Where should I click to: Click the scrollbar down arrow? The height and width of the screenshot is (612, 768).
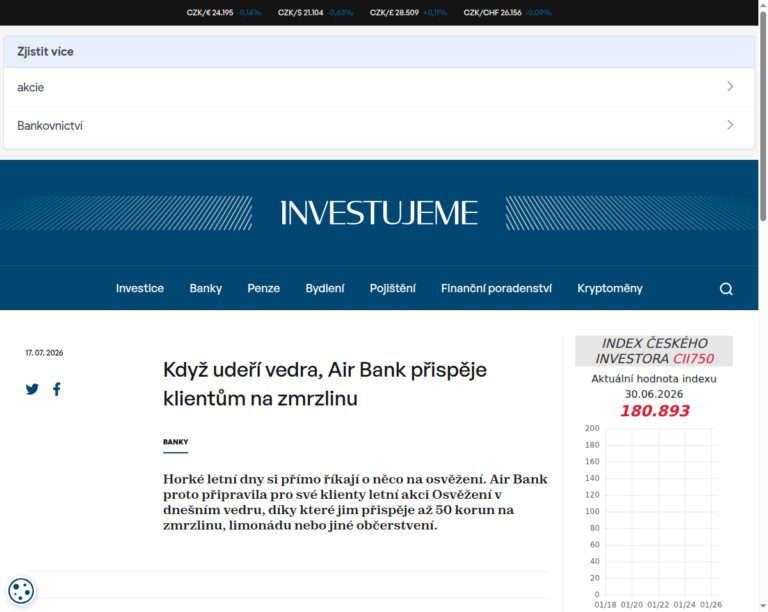coord(763,606)
